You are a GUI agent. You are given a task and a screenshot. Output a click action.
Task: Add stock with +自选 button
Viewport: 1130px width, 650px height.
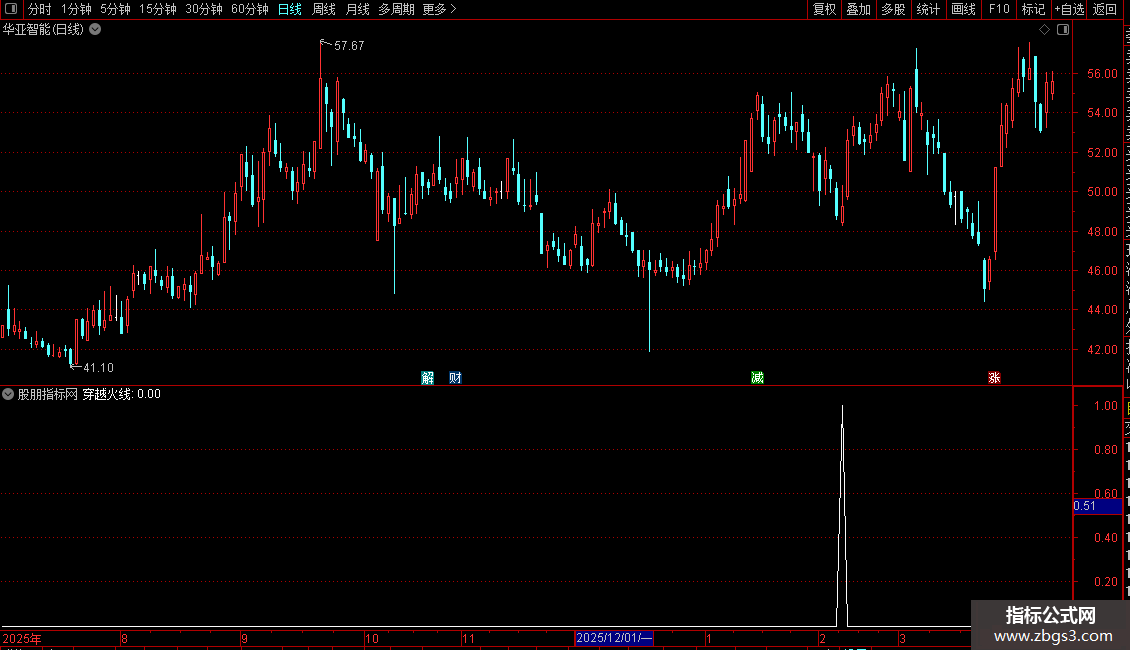click(x=1069, y=9)
